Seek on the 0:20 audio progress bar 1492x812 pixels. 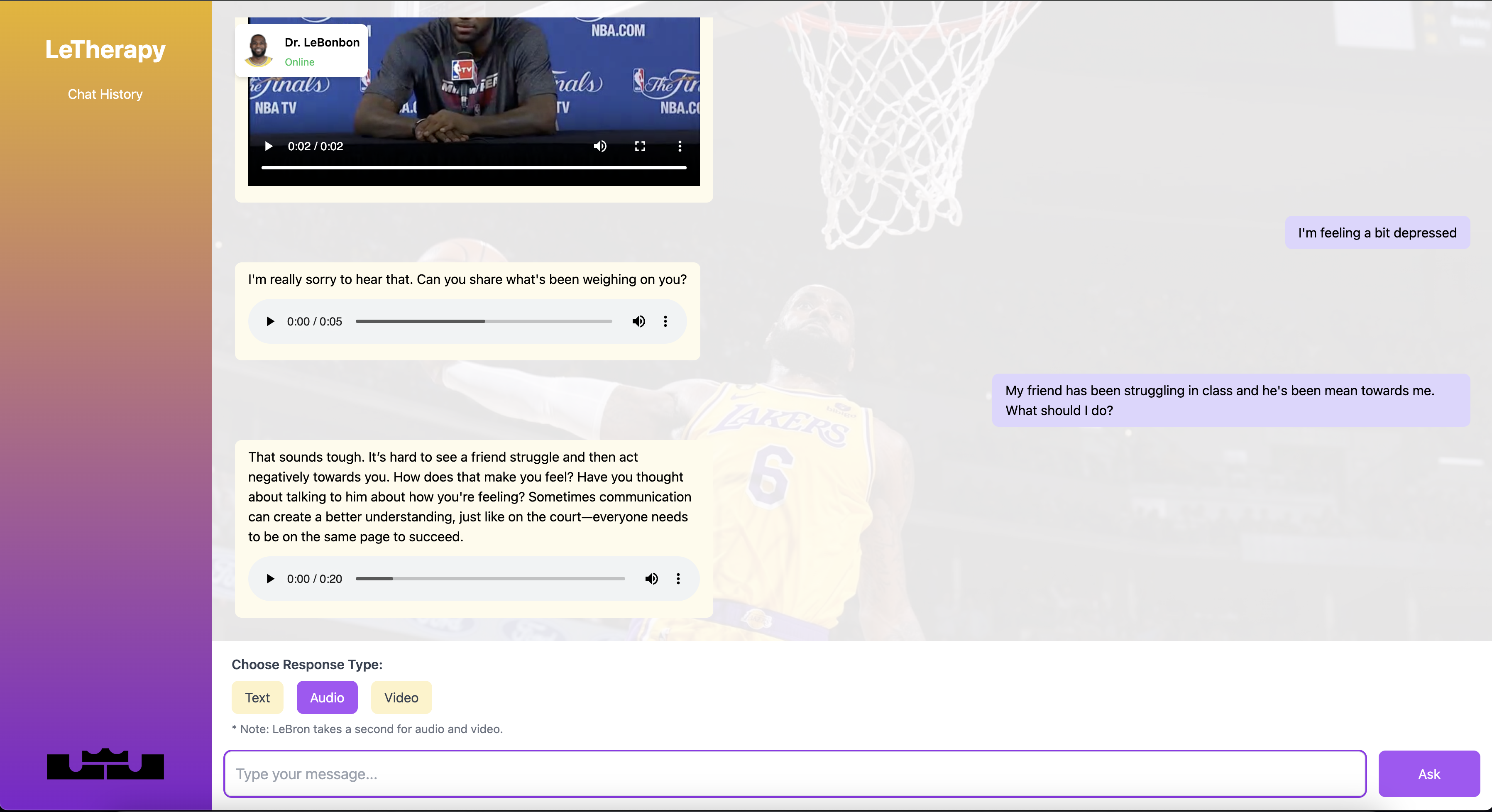point(490,579)
